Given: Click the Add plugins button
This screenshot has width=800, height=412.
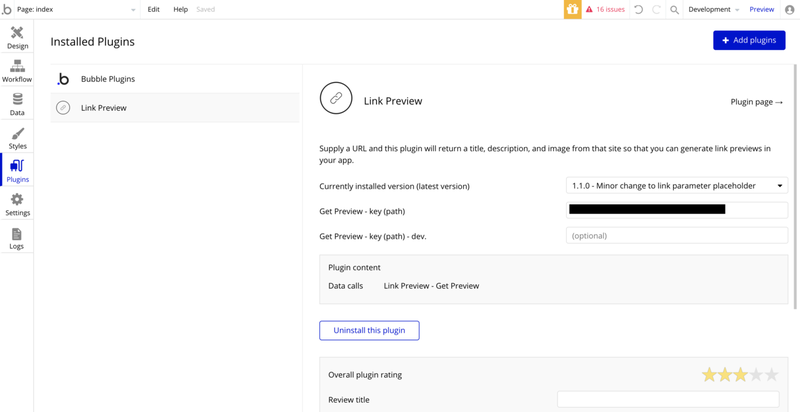Looking at the screenshot, I should pyautogui.click(x=749, y=40).
